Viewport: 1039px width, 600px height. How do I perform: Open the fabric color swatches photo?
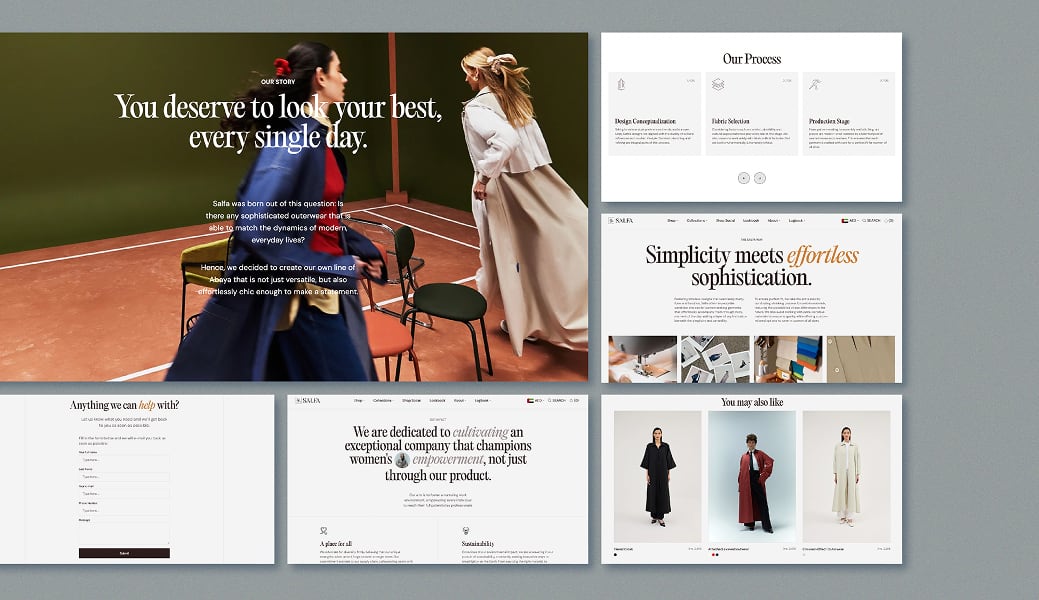point(788,359)
